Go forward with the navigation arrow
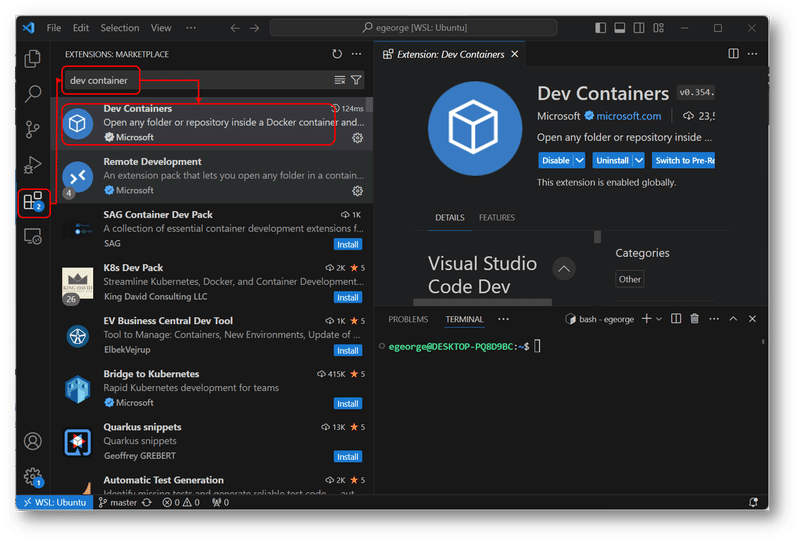This screenshot has height=541, width=800. coord(254,28)
